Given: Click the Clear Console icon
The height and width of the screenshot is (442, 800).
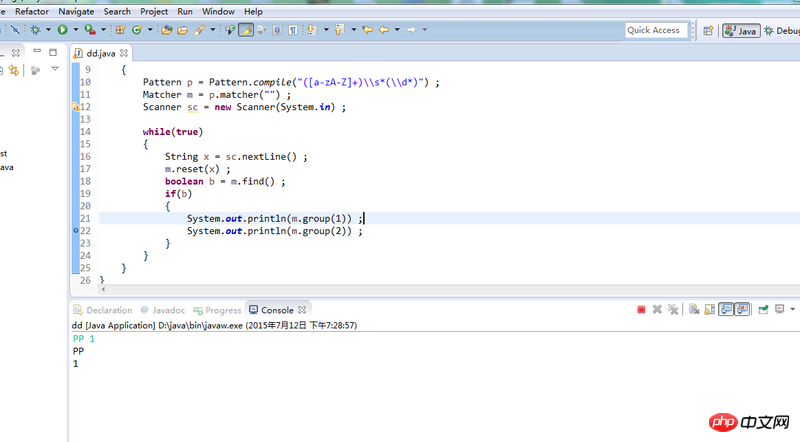Looking at the screenshot, I should click(x=694, y=309).
